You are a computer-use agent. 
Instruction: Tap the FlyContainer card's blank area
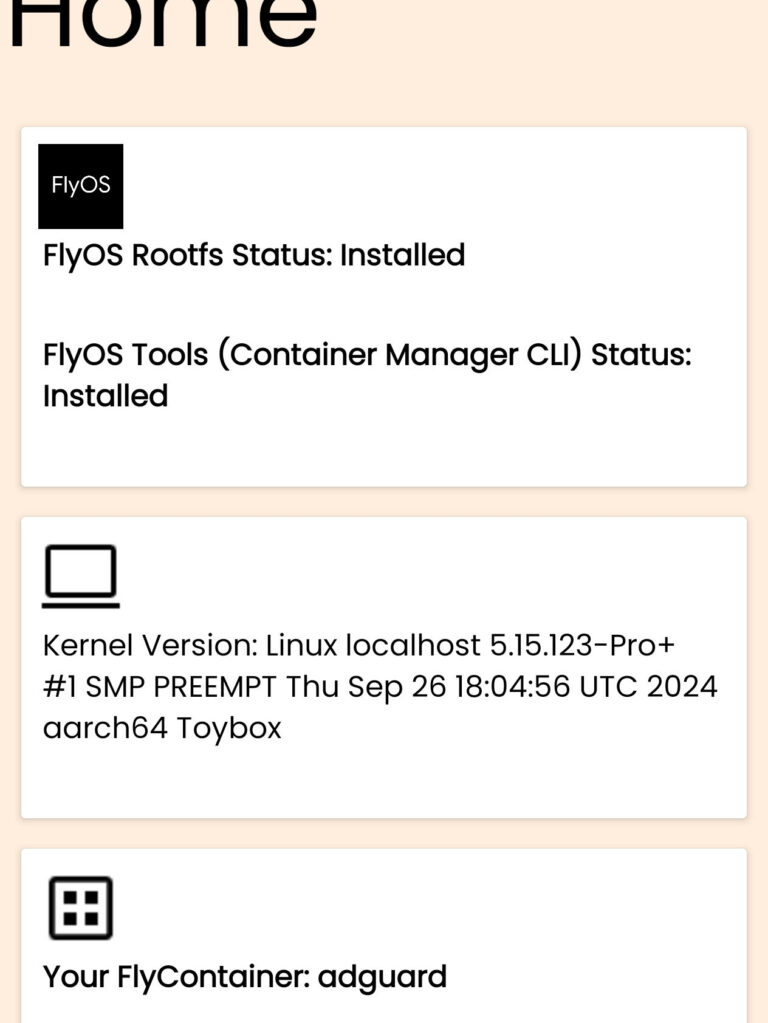[x=500, y=910]
